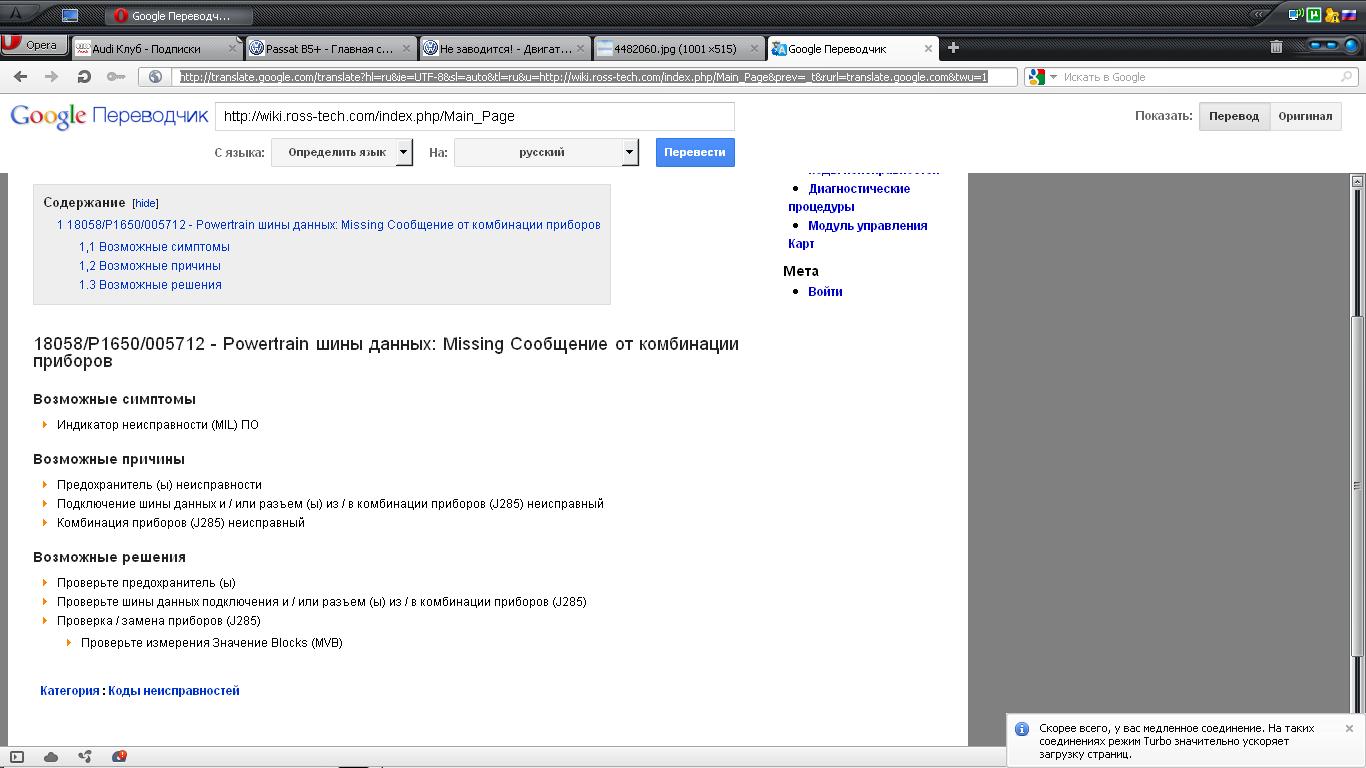Hide the contents table via [hide]
Image resolution: width=1366 pixels, height=768 pixels.
tap(145, 203)
